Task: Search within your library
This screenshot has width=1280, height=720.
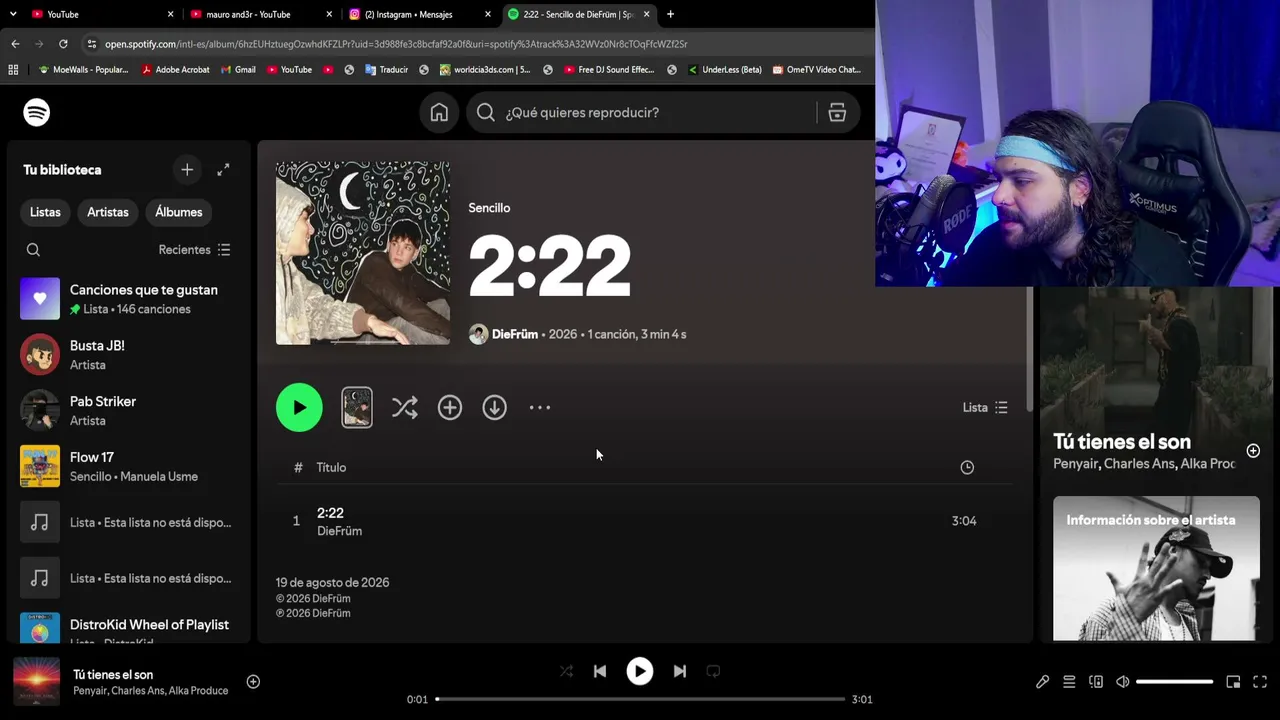Action: click(x=33, y=250)
